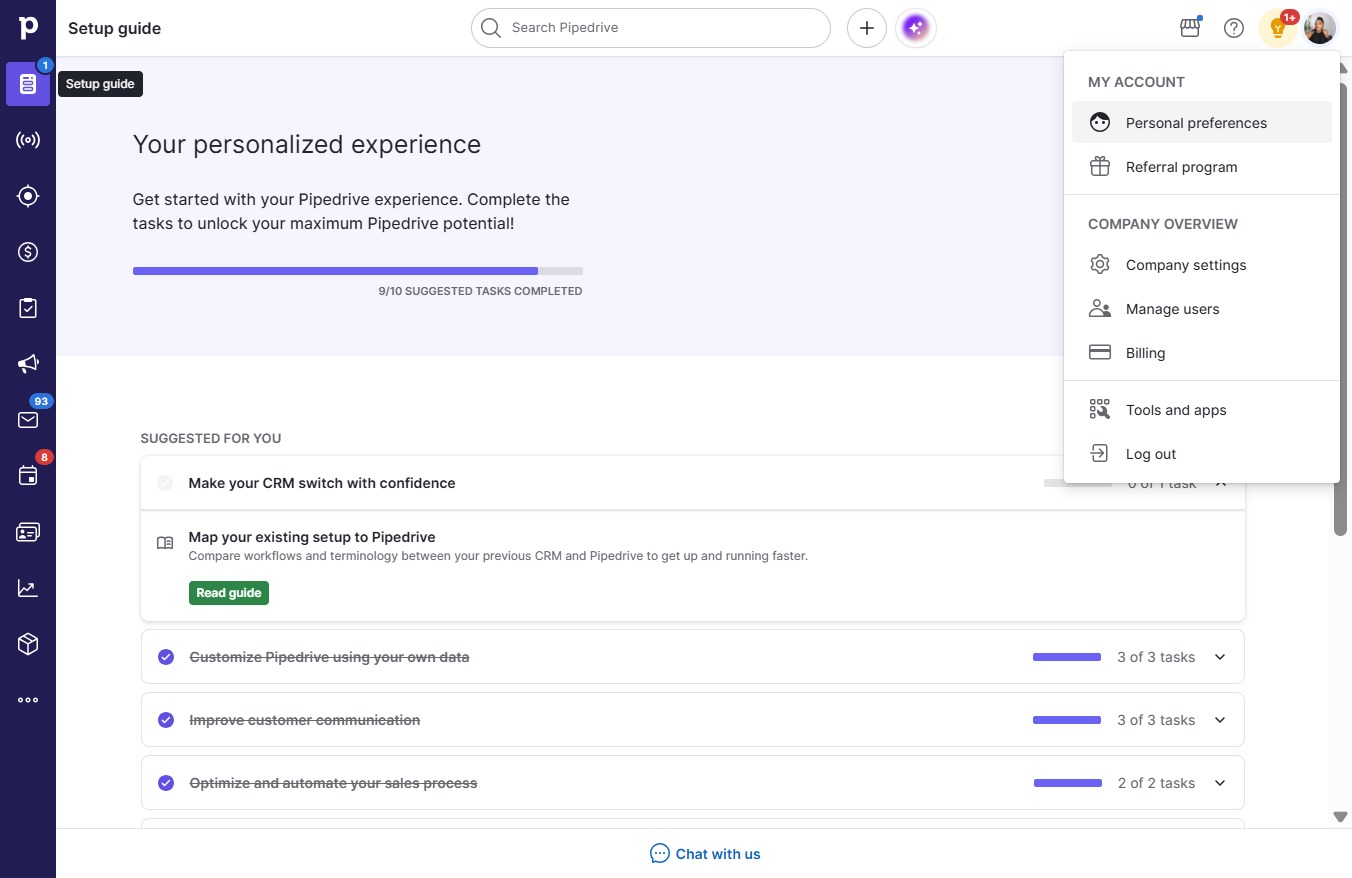Open the Mail inbox with 93 badge
The height and width of the screenshot is (878, 1352).
coord(28,420)
